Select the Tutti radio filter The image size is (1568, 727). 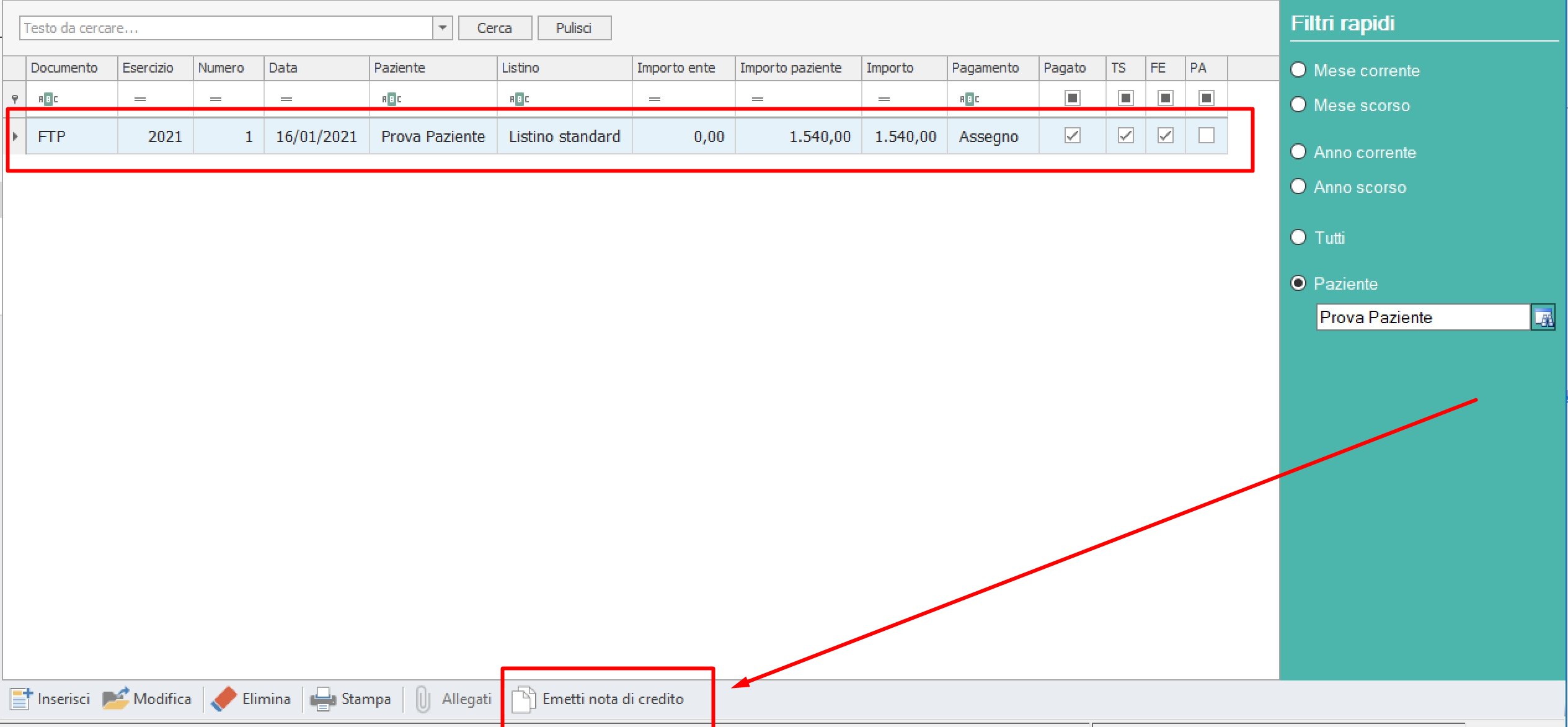(x=1298, y=238)
